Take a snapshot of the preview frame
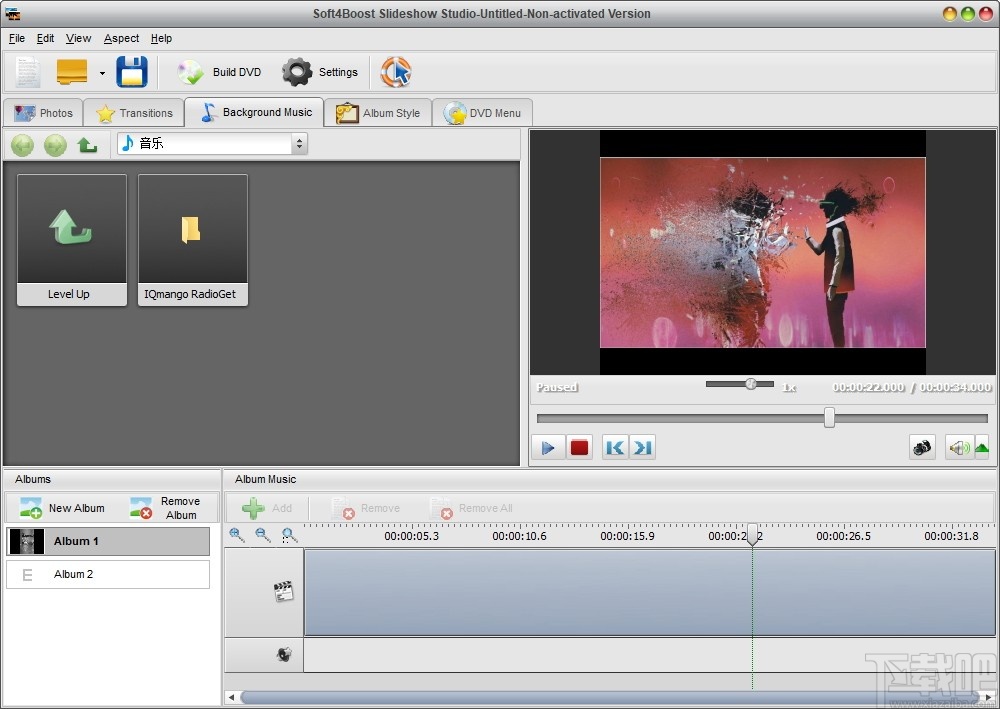This screenshot has height=709, width=1000. pyautogui.click(x=922, y=447)
